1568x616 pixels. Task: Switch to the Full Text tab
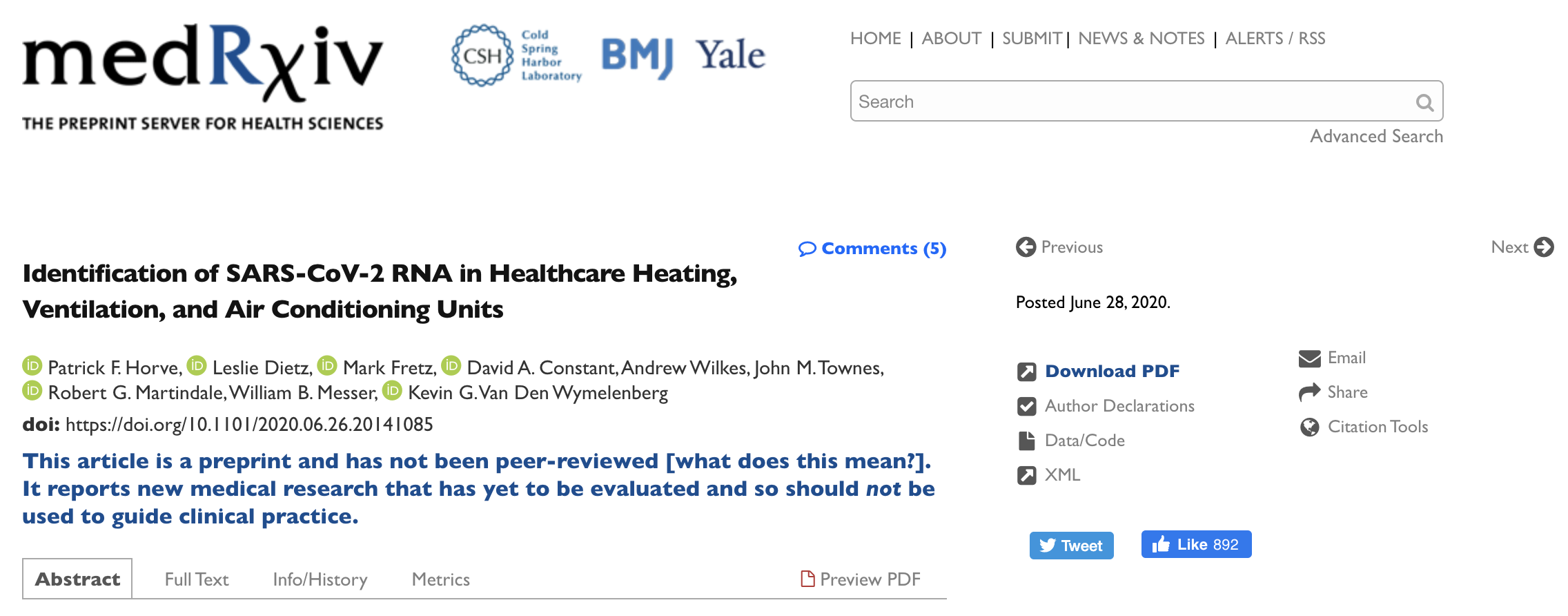point(197,579)
